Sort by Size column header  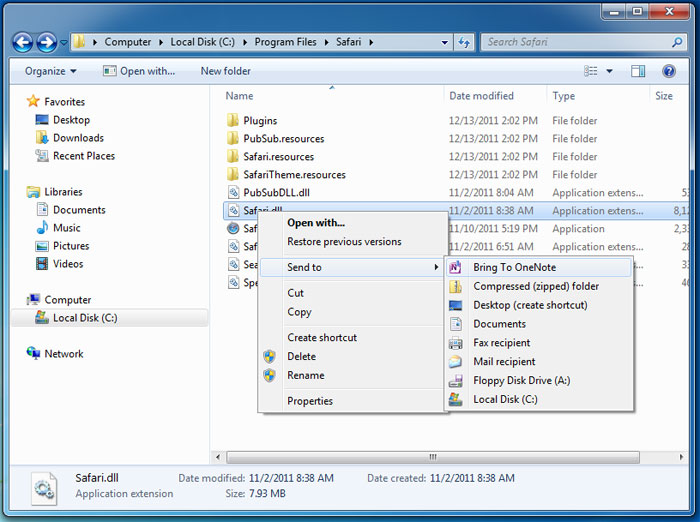[x=663, y=96]
